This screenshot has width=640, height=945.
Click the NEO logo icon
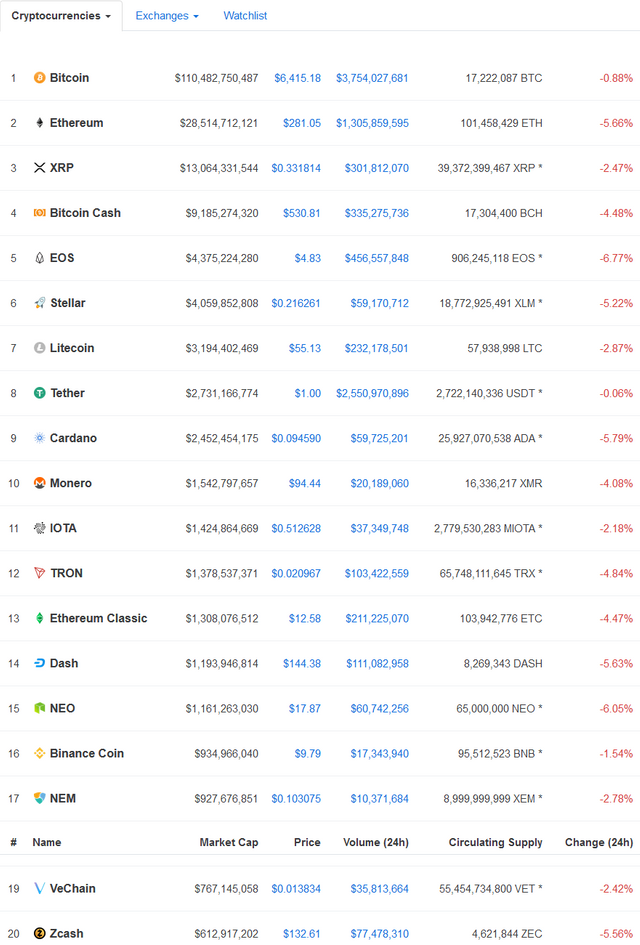point(40,708)
